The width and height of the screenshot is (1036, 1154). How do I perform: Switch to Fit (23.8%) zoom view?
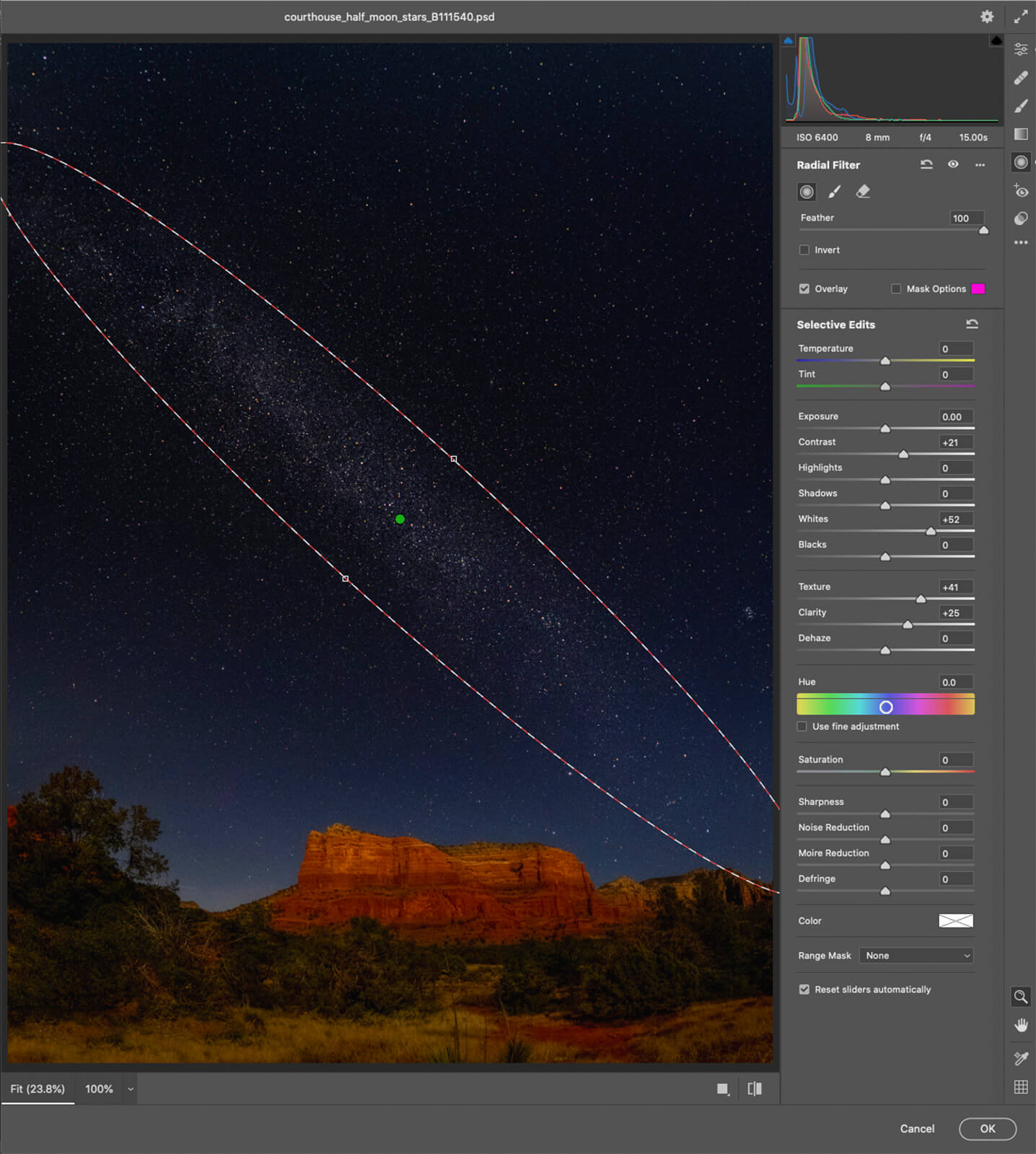(x=38, y=1089)
